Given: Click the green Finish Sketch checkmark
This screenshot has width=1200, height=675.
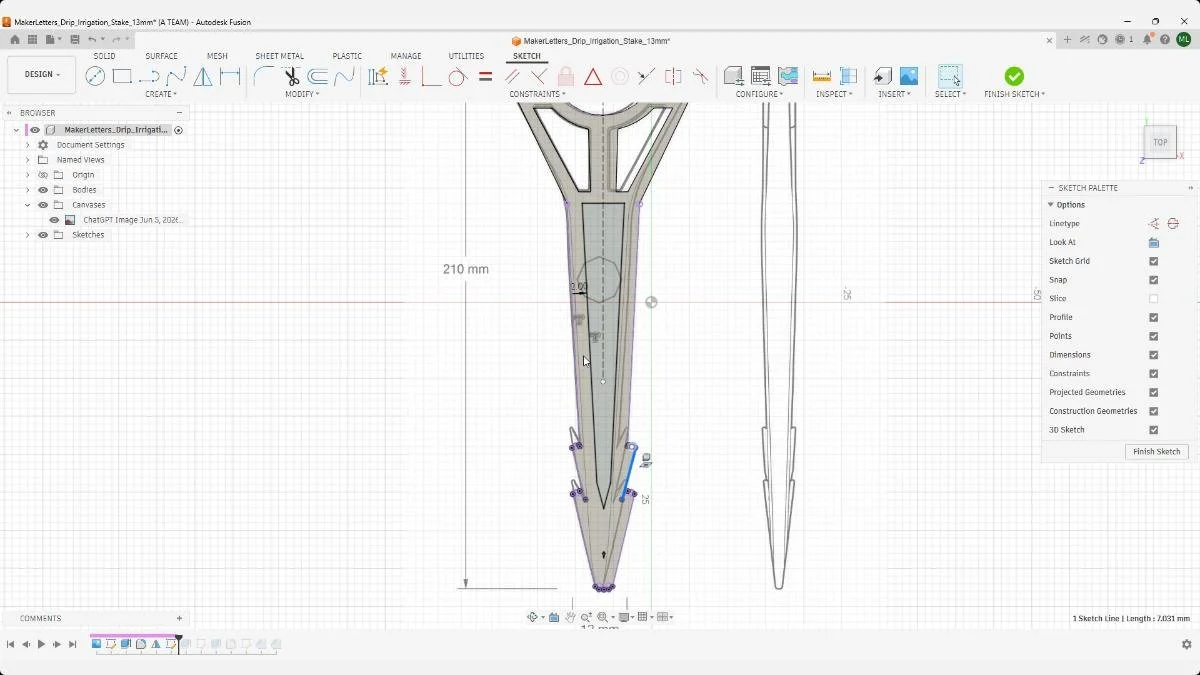Looking at the screenshot, I should click(1014, 76).
